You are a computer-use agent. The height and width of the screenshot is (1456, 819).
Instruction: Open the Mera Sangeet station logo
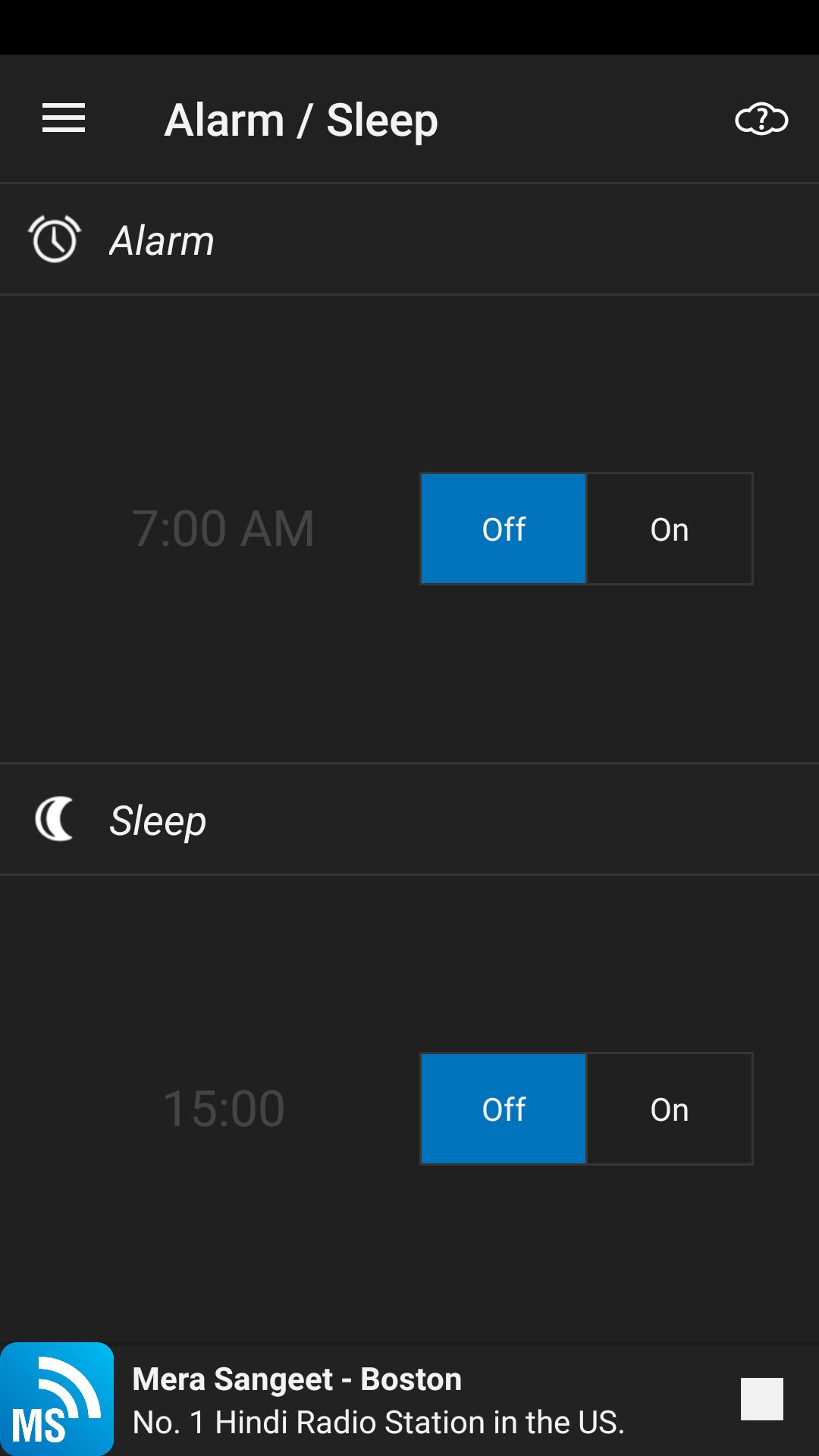[x=57, y=1398]
